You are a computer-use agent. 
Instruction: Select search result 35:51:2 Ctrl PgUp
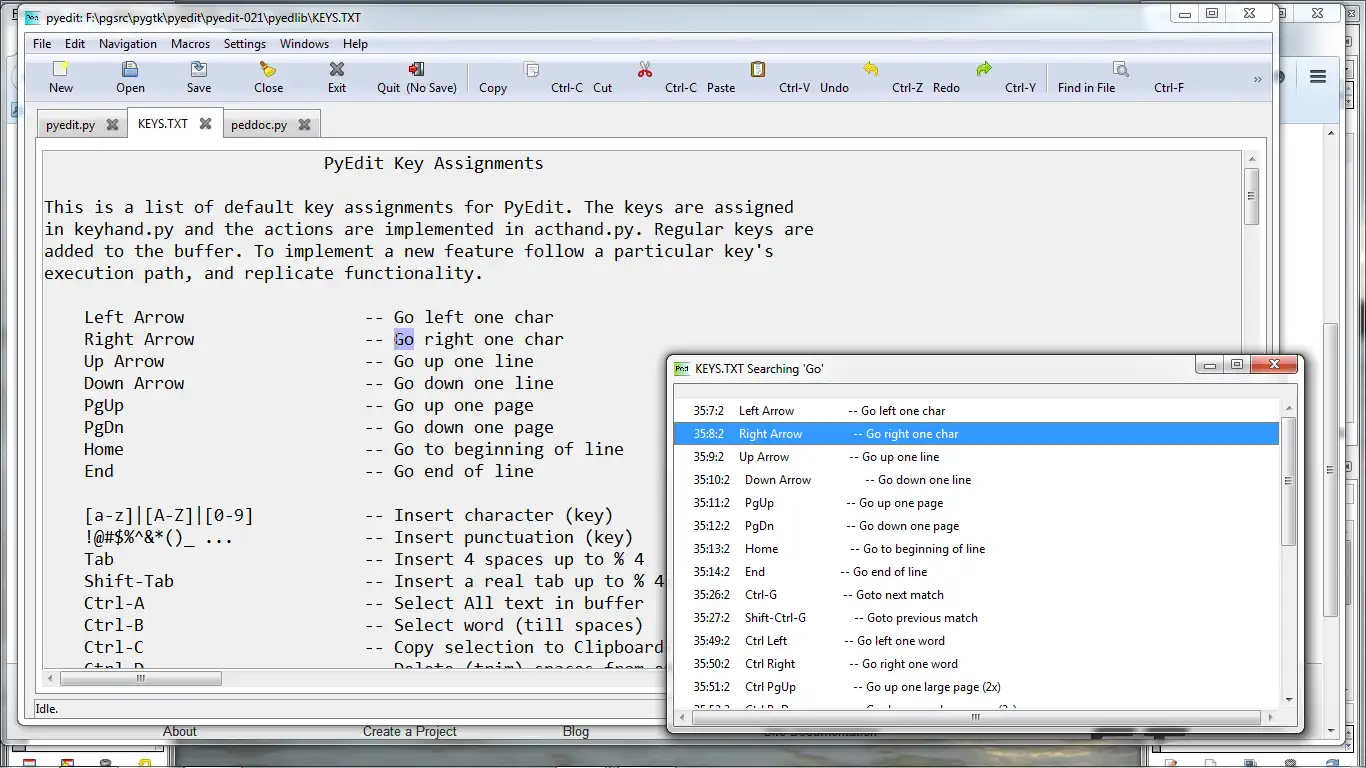click(976, 687)
